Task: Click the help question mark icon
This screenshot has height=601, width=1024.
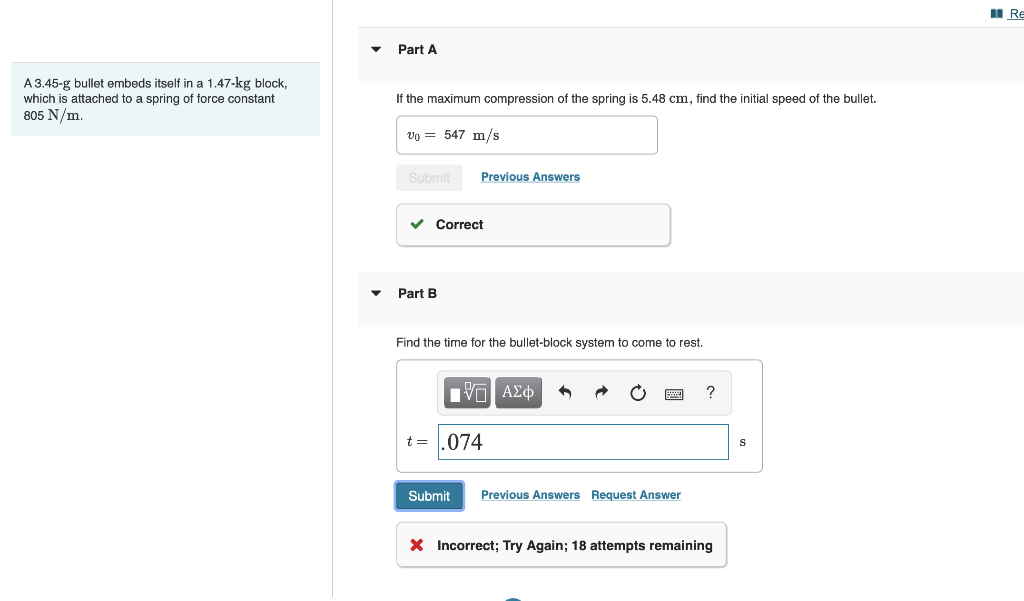Action: click(x=711, y=392)
